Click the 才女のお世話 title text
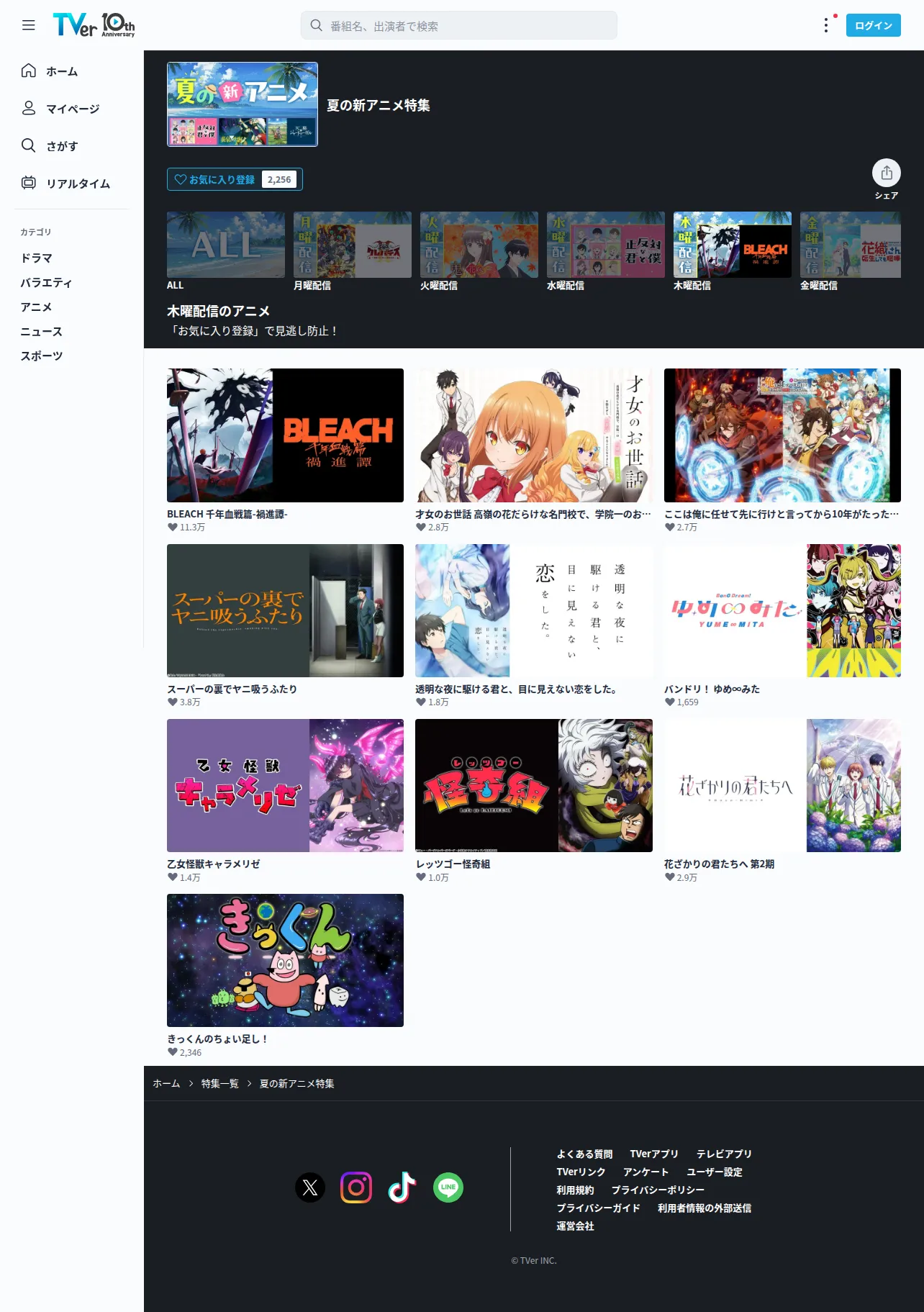This screenshot has width=924, height=1312. (x=533, y=514)
